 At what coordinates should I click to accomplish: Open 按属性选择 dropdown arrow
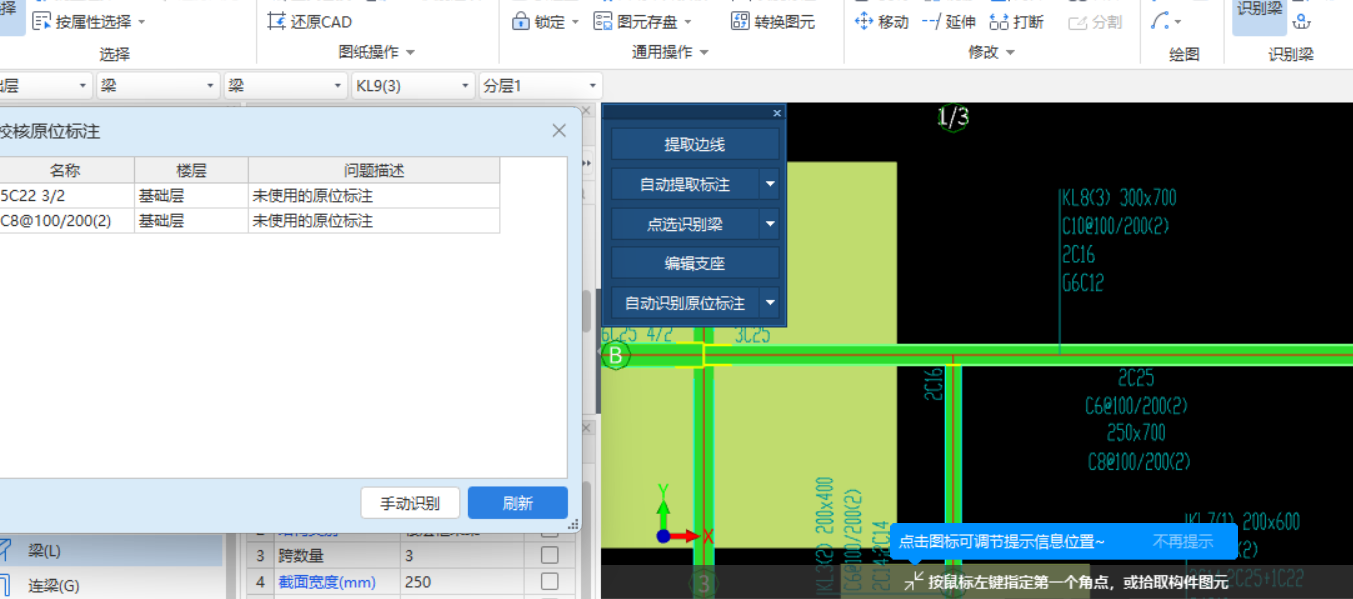point(141,21)
